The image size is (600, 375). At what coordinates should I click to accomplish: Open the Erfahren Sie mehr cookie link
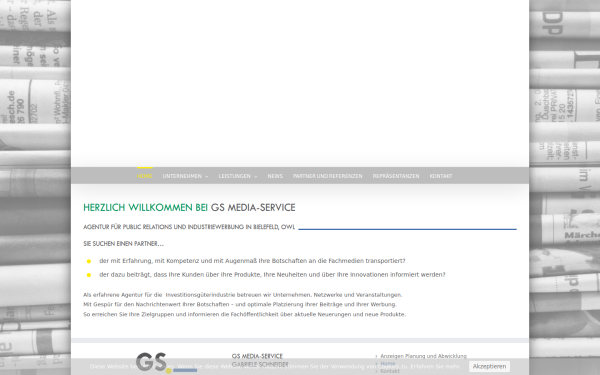435,366
